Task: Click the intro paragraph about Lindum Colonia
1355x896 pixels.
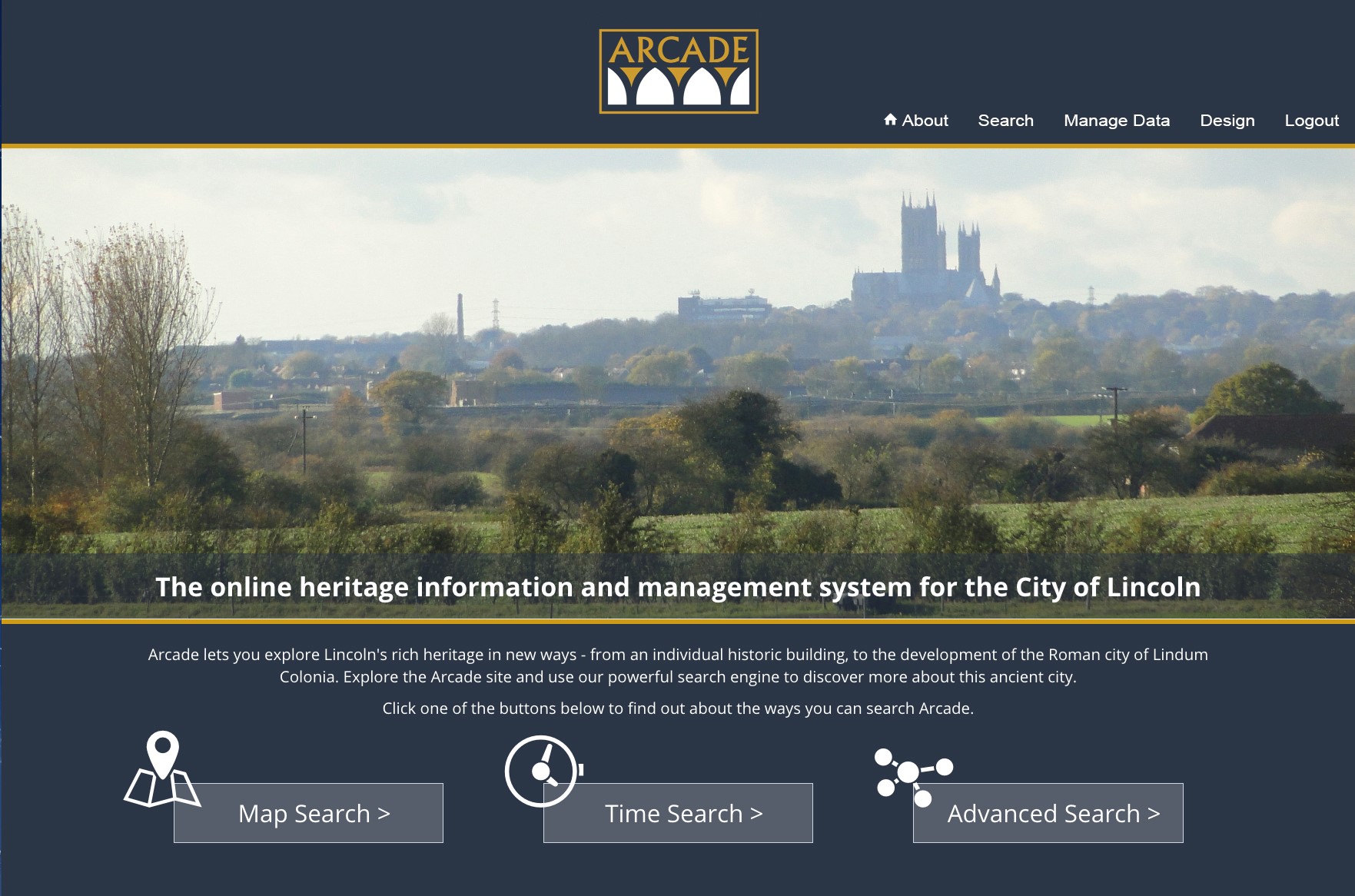Action: point(677,665)
